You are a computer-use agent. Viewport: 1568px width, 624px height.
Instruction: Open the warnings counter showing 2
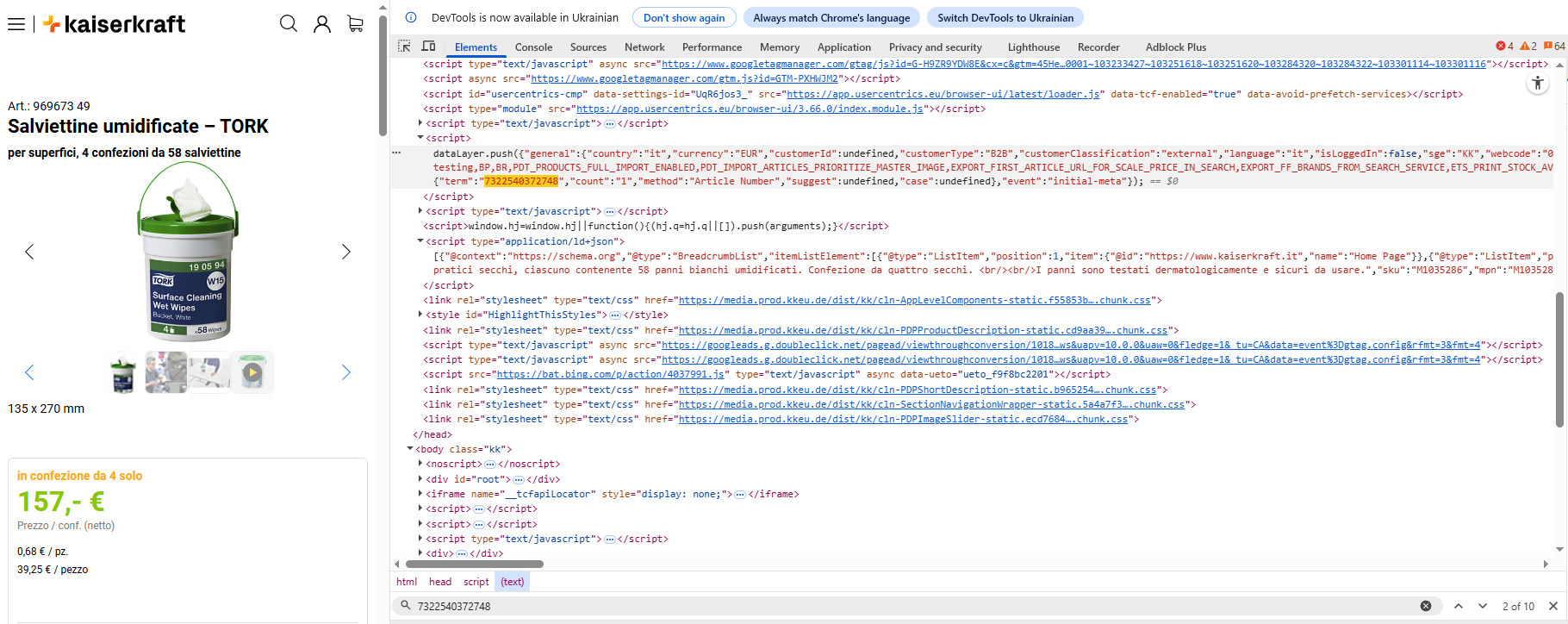pos(1528,47)
